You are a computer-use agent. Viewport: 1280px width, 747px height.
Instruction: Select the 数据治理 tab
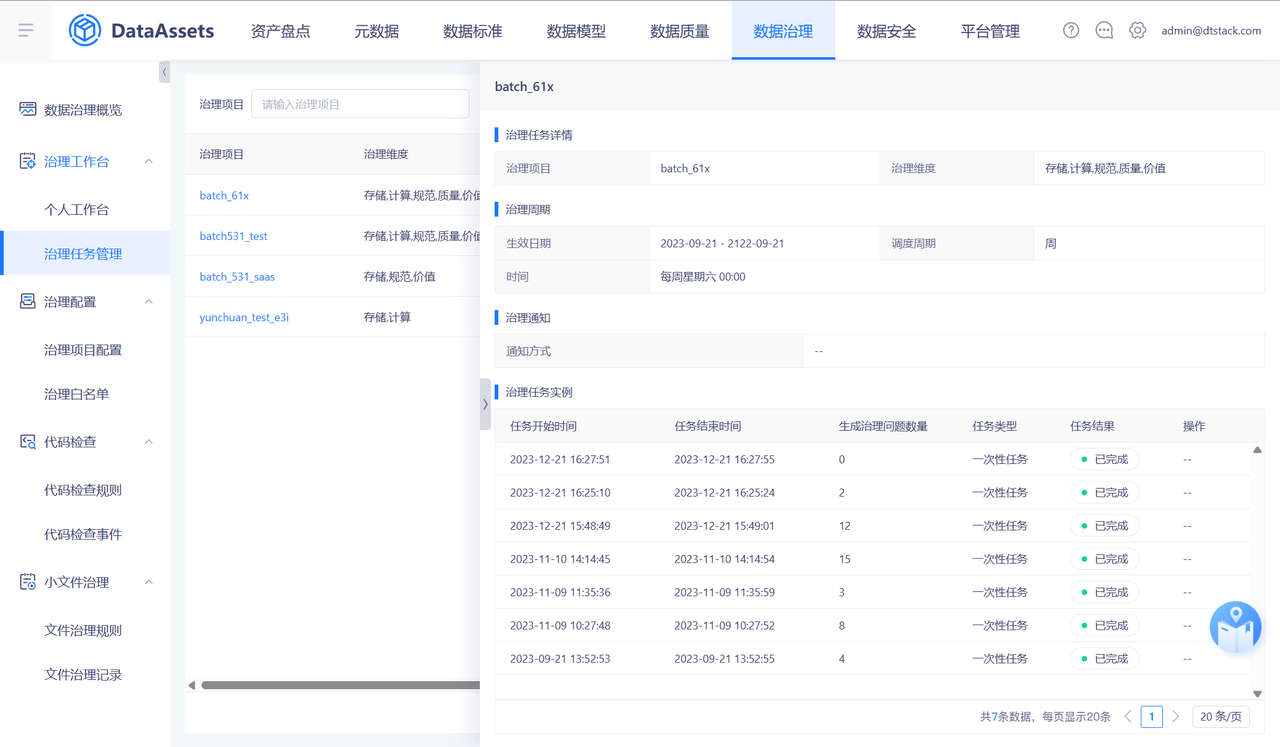[x=783, y=31]
